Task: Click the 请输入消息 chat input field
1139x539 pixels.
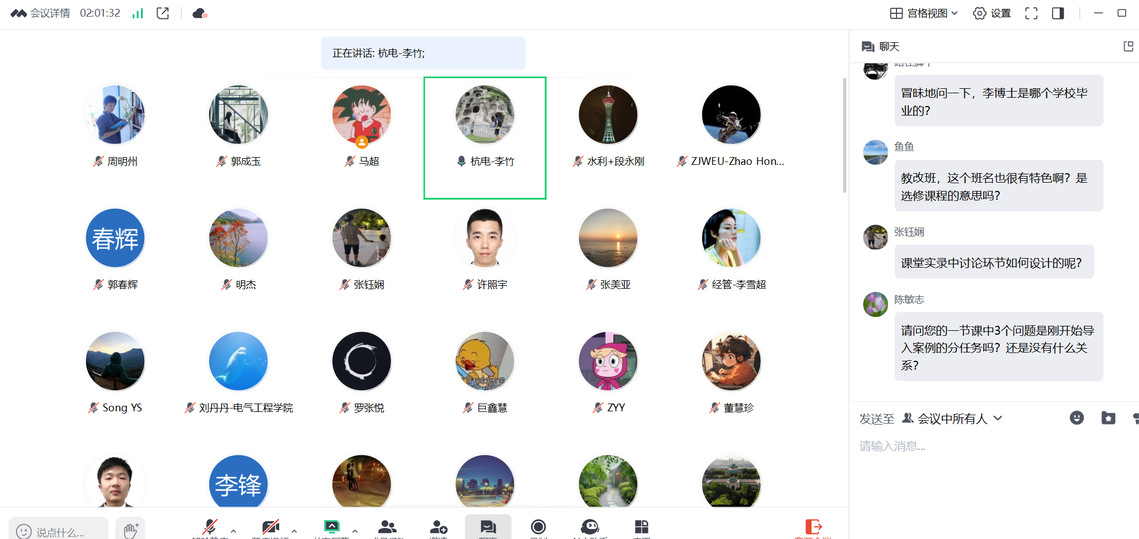Action: point(994,445)
